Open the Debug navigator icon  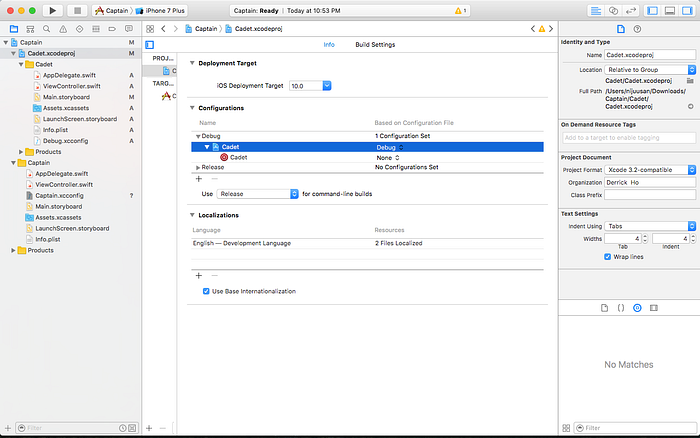coord(96,29)
